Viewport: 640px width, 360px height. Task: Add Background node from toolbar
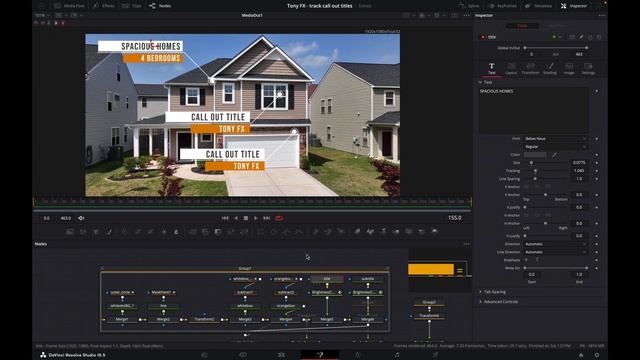(x=70, y=231)
